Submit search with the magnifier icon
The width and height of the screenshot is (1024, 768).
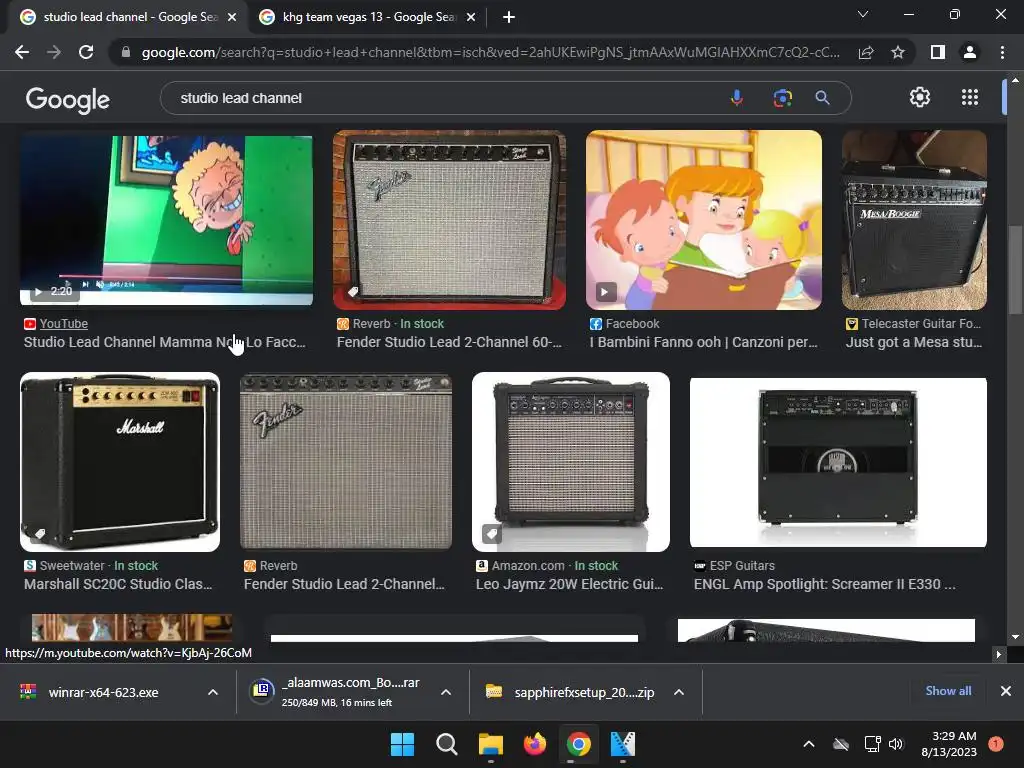click(x=822, y=98)
